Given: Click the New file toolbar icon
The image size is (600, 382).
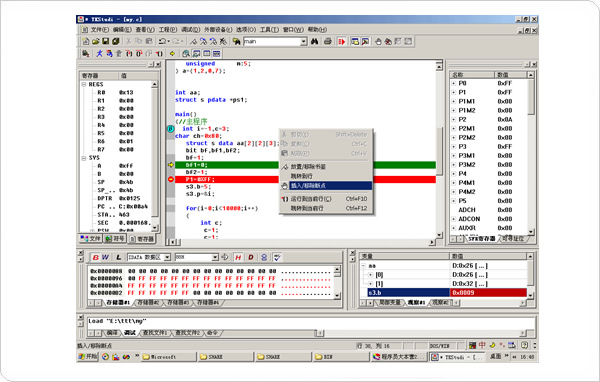Looking at the screenshot, I should coord(86,41).
